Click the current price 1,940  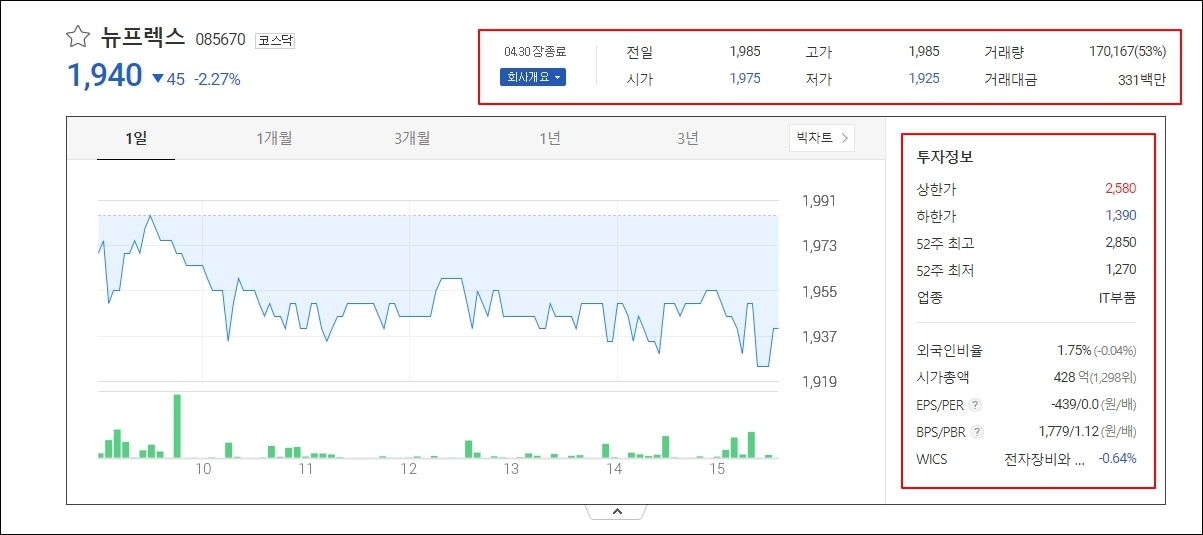(105, 75)
